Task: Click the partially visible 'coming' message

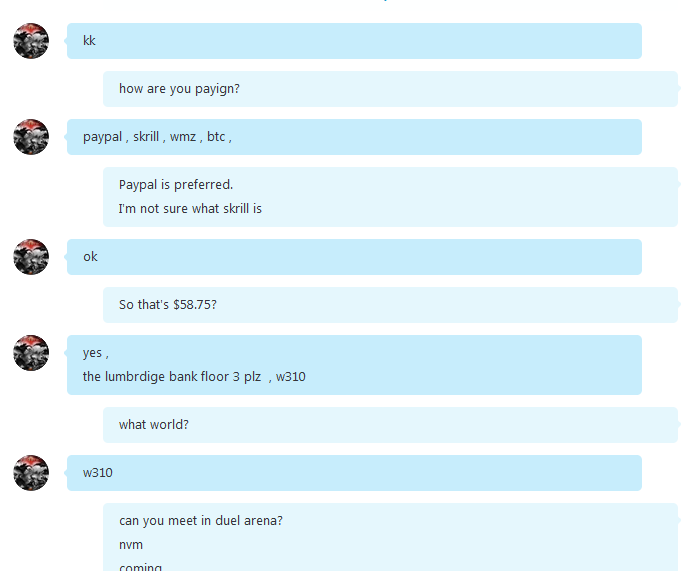Action: (x=141, y=567)
